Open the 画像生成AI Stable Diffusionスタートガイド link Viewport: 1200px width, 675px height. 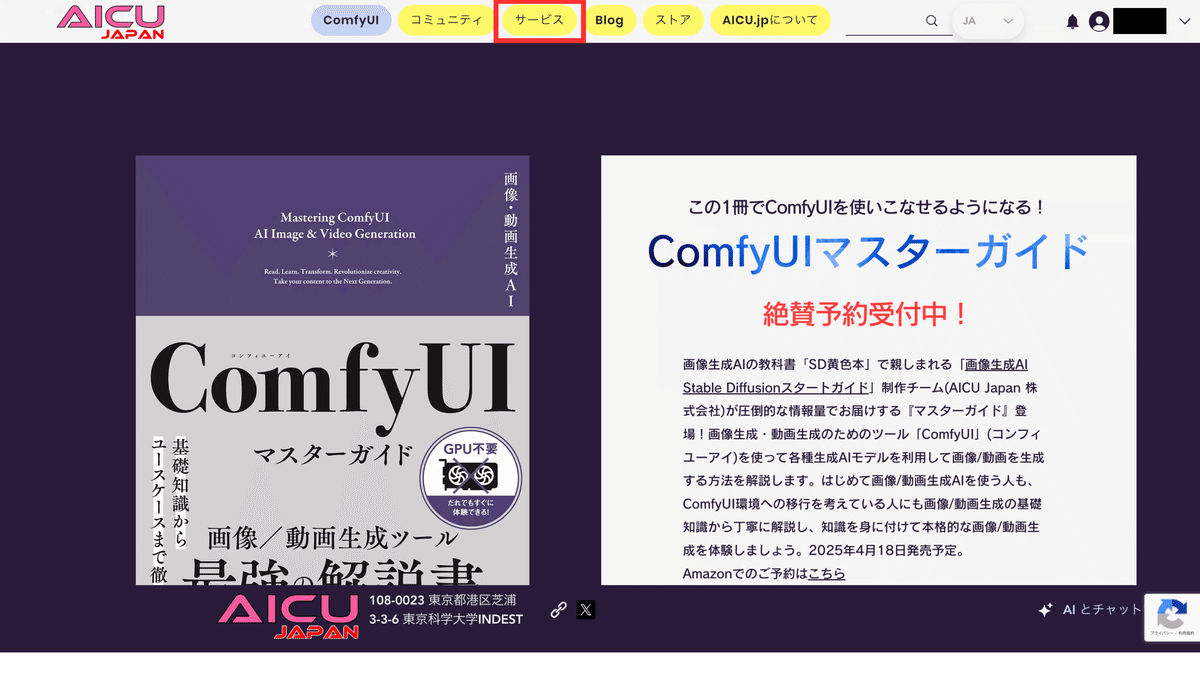[855, 376]
